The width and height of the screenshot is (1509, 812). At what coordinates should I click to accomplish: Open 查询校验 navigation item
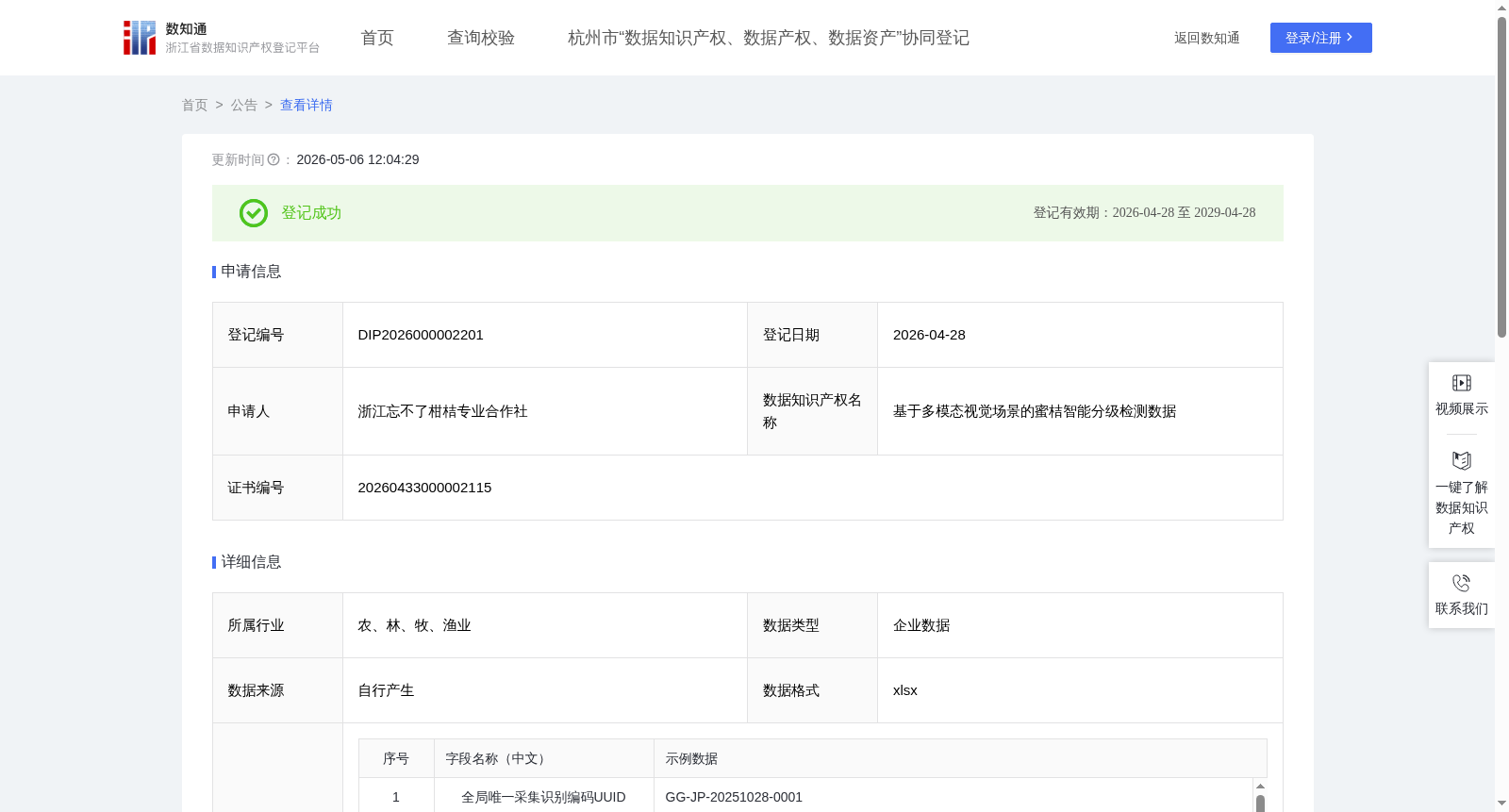[x=481, y=38]
